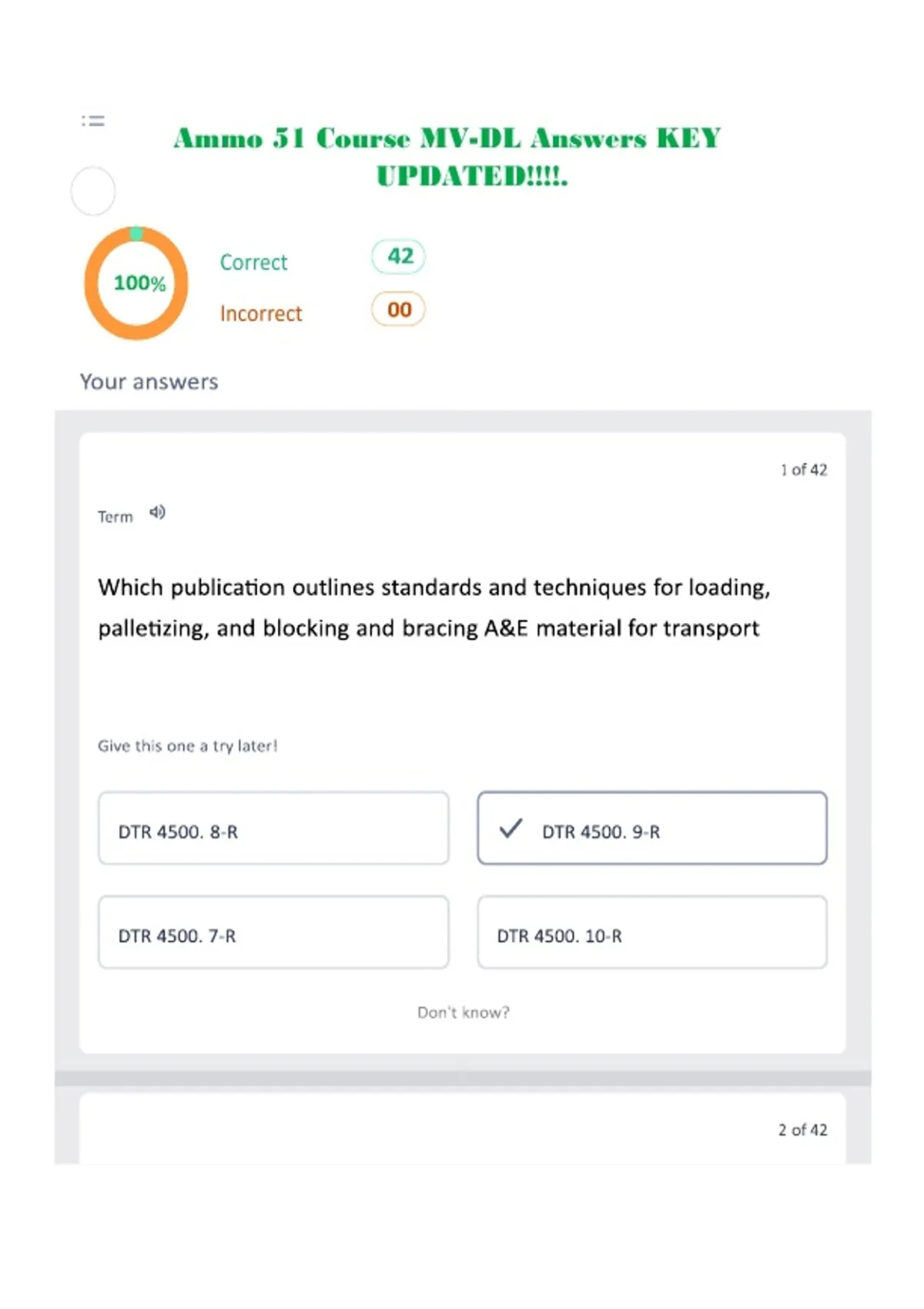Click the Ammo 51 Course title text
Screen dimensions: 924x1309
pyautogui.click(x=447, y=157)
